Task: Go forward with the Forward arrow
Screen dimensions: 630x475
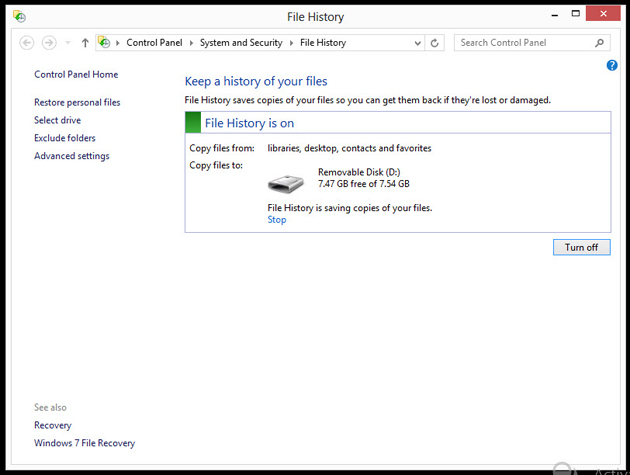Action: pyautogui.click(x=49, y=43)
